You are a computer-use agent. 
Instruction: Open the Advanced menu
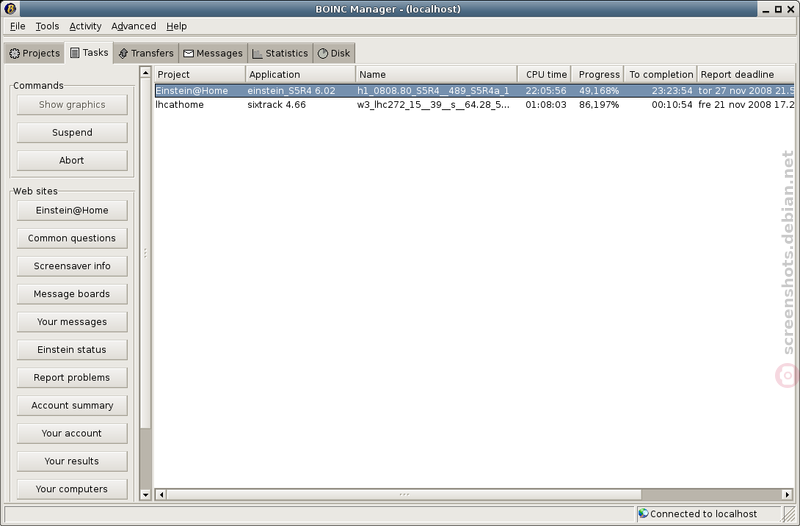134,26
